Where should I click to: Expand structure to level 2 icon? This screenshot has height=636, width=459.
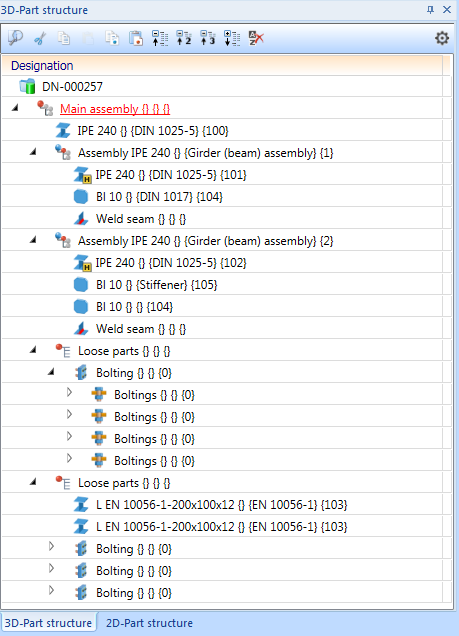pyautogui.click(x=184, y=38)
